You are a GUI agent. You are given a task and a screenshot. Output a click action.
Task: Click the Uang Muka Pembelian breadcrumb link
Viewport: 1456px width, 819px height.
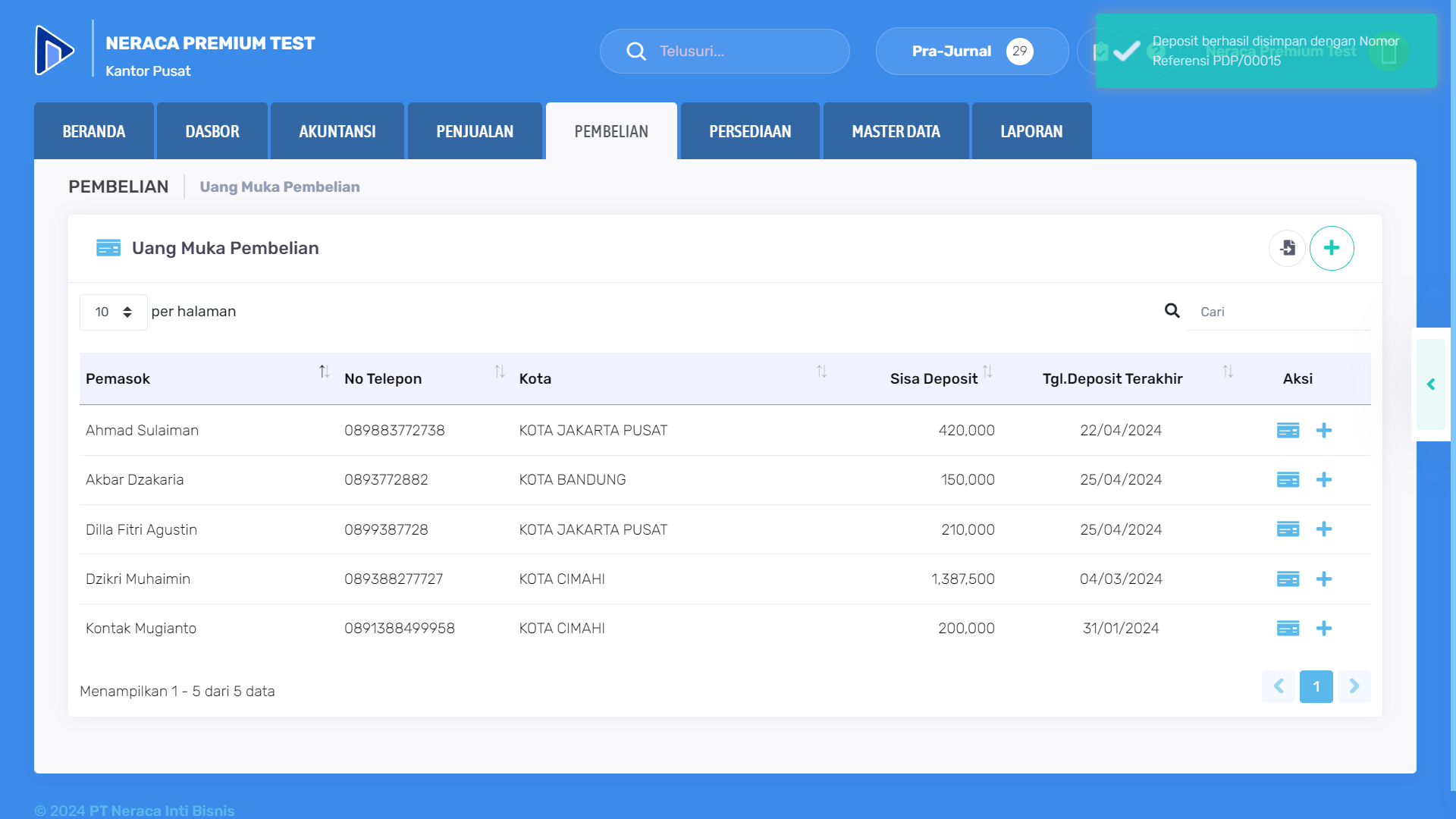280,187
